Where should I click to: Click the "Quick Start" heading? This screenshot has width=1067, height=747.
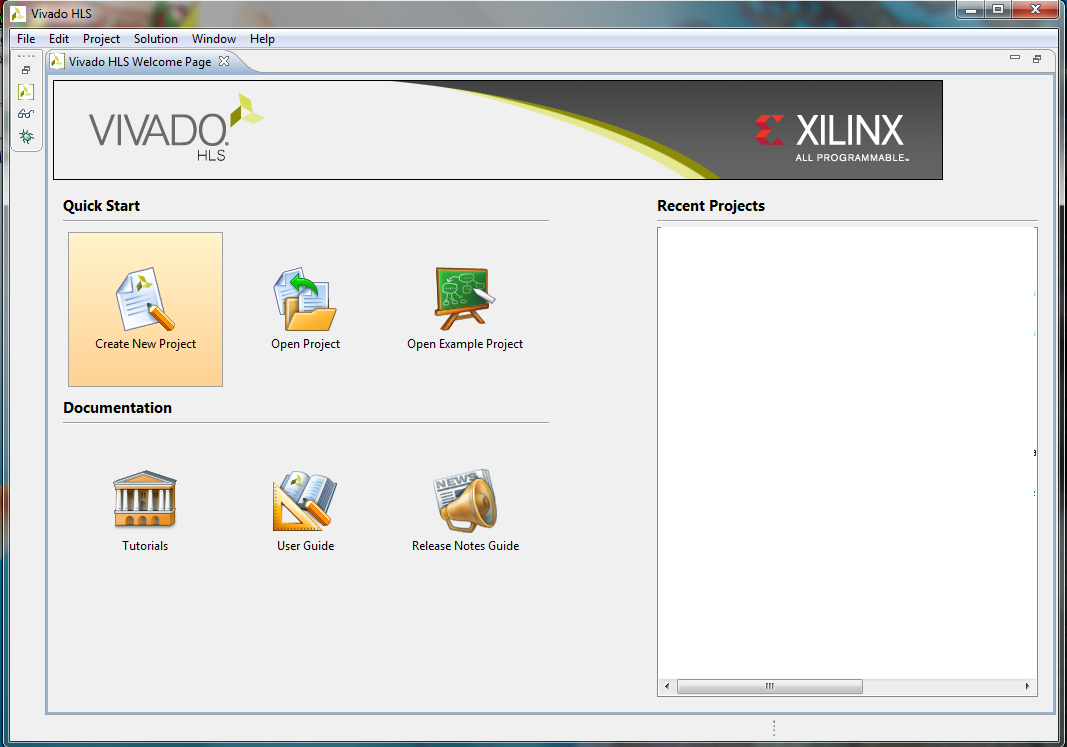101,205
